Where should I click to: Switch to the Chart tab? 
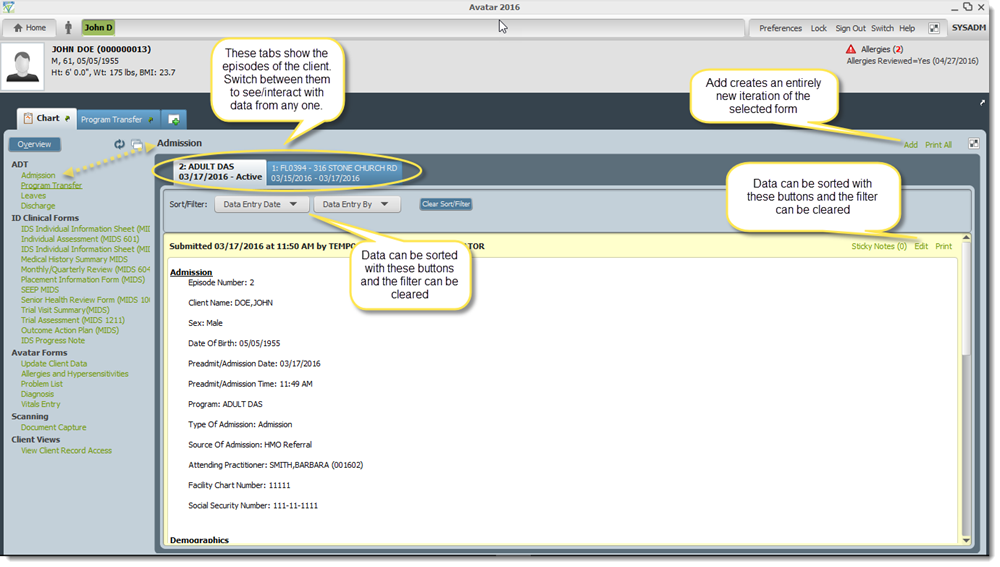(47, 119)
